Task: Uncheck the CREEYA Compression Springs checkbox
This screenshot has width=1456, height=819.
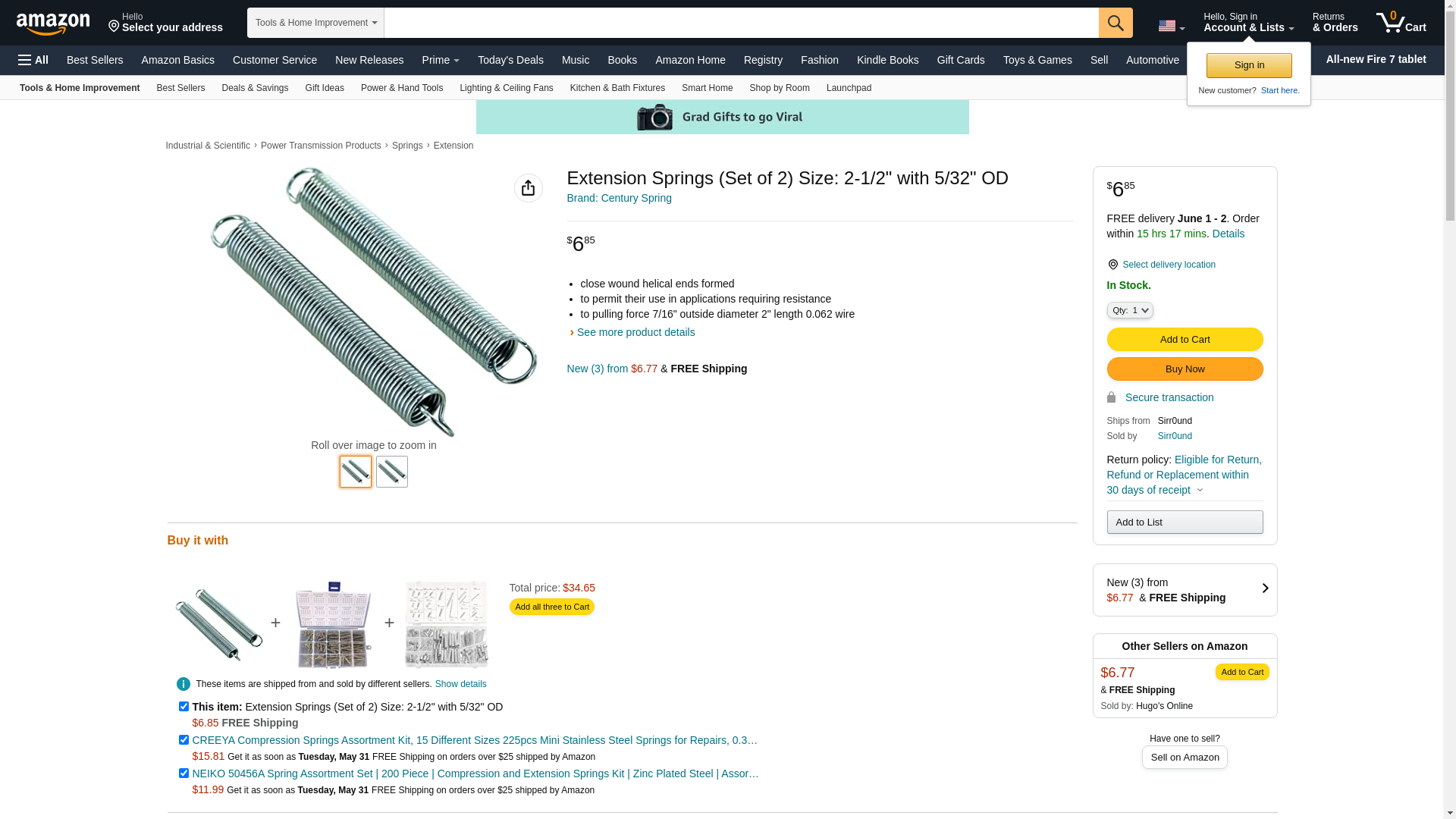Action: 184,740
